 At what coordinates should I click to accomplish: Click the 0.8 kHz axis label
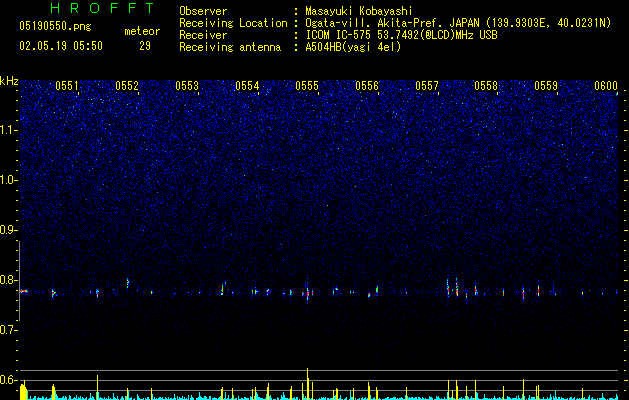8,280
